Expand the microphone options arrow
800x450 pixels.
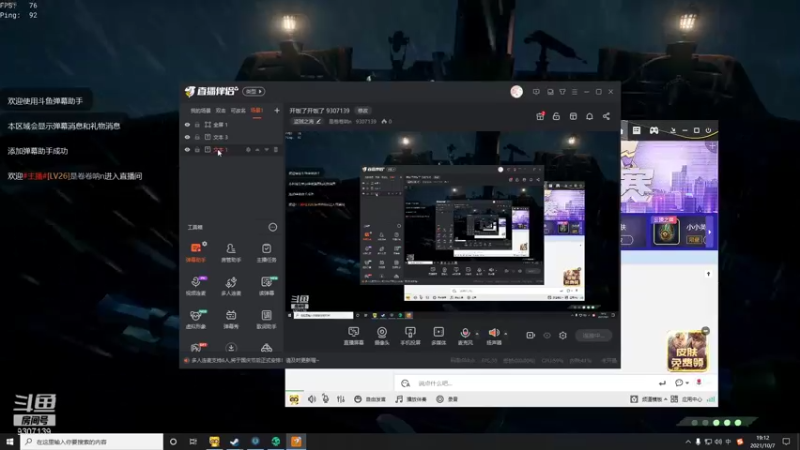point(477,334)
